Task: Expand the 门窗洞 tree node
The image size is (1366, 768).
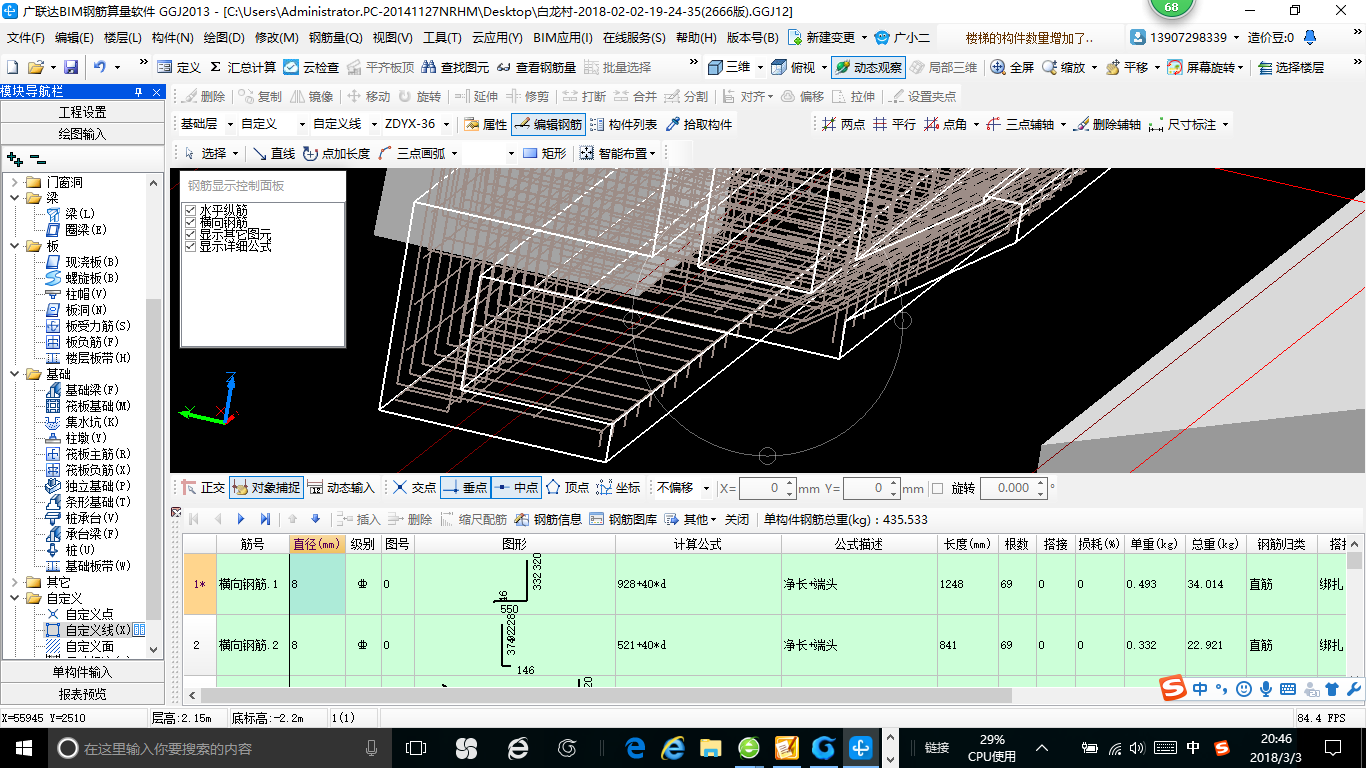Action: tap(14, 182)
